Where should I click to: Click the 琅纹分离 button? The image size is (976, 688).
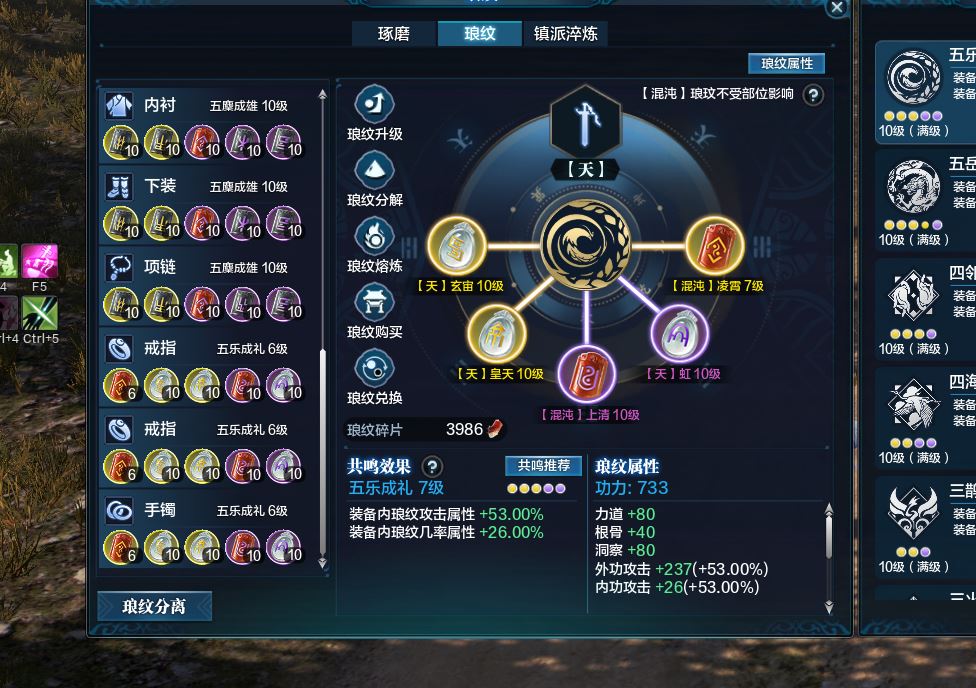(154, 606)
